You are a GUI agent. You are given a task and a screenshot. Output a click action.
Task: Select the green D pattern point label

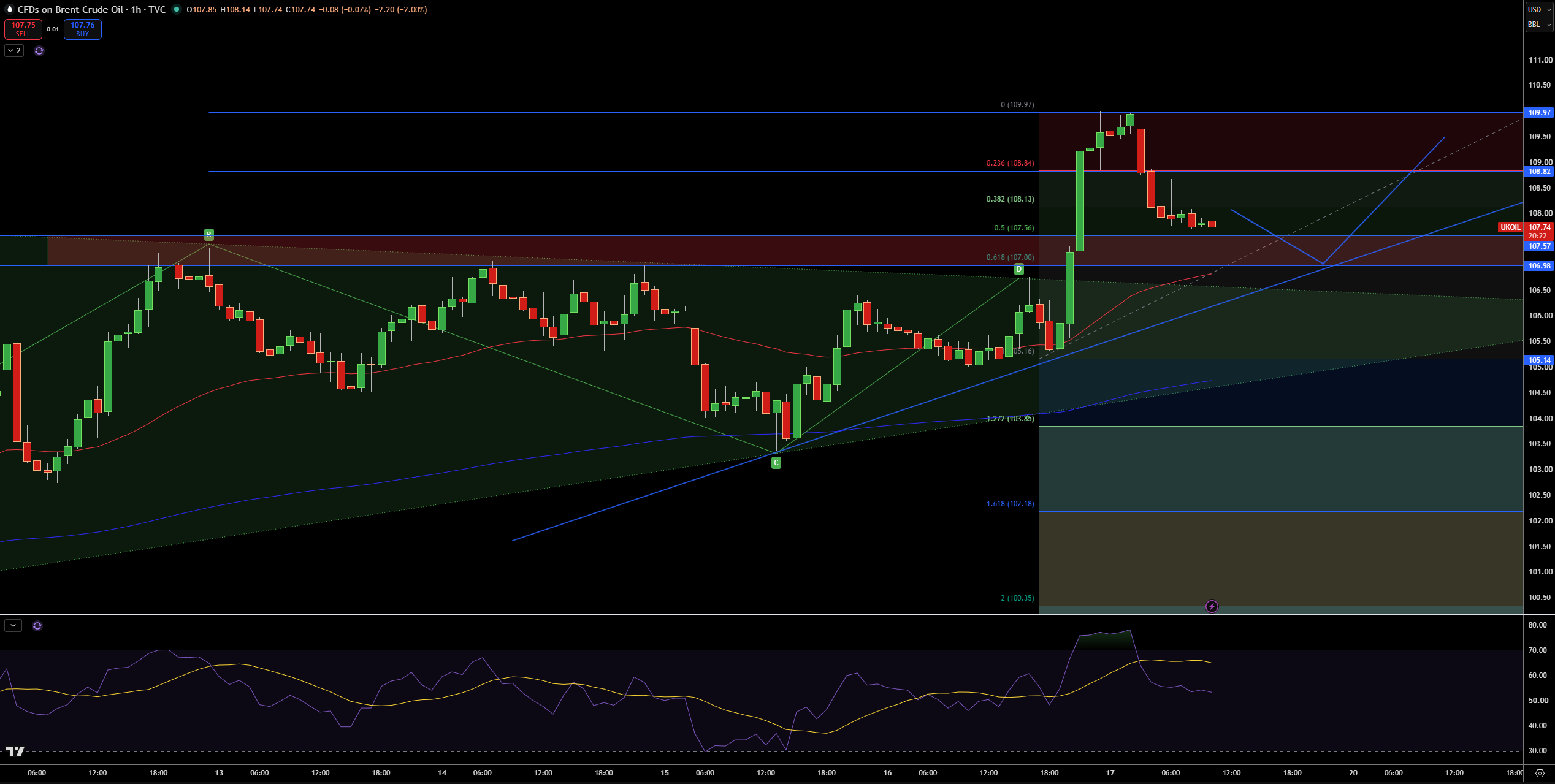[x=1018, y=269]
